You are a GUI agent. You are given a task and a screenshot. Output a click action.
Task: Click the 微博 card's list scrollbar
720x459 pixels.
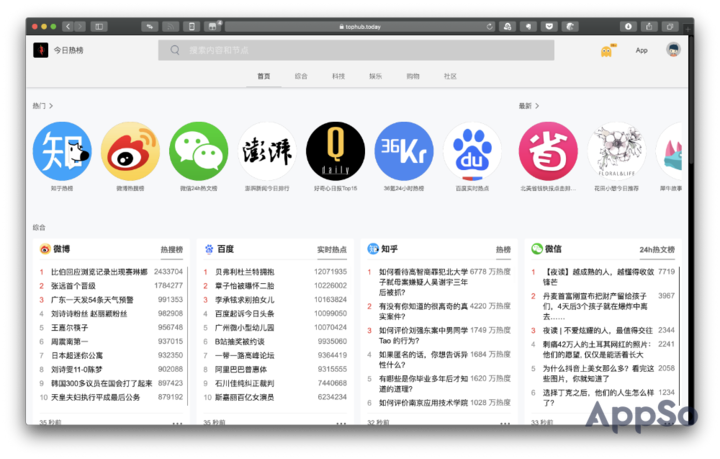coord(188,336)
